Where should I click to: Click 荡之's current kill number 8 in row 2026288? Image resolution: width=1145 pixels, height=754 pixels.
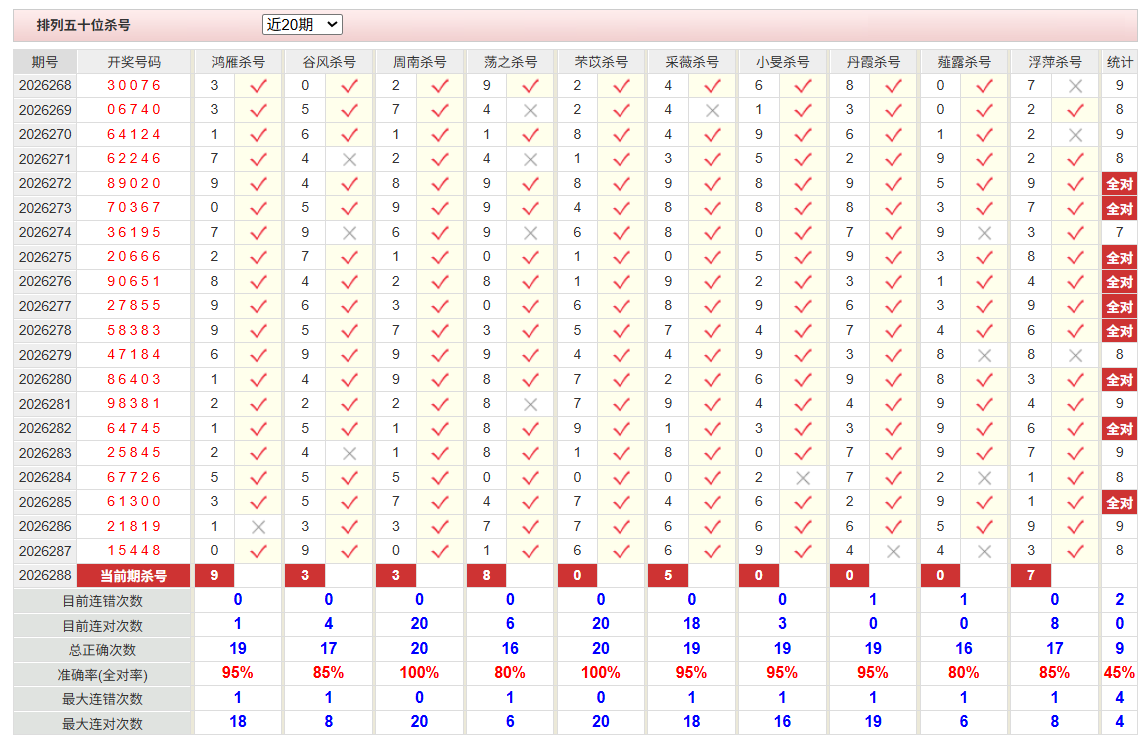click(x=486, y=575)
